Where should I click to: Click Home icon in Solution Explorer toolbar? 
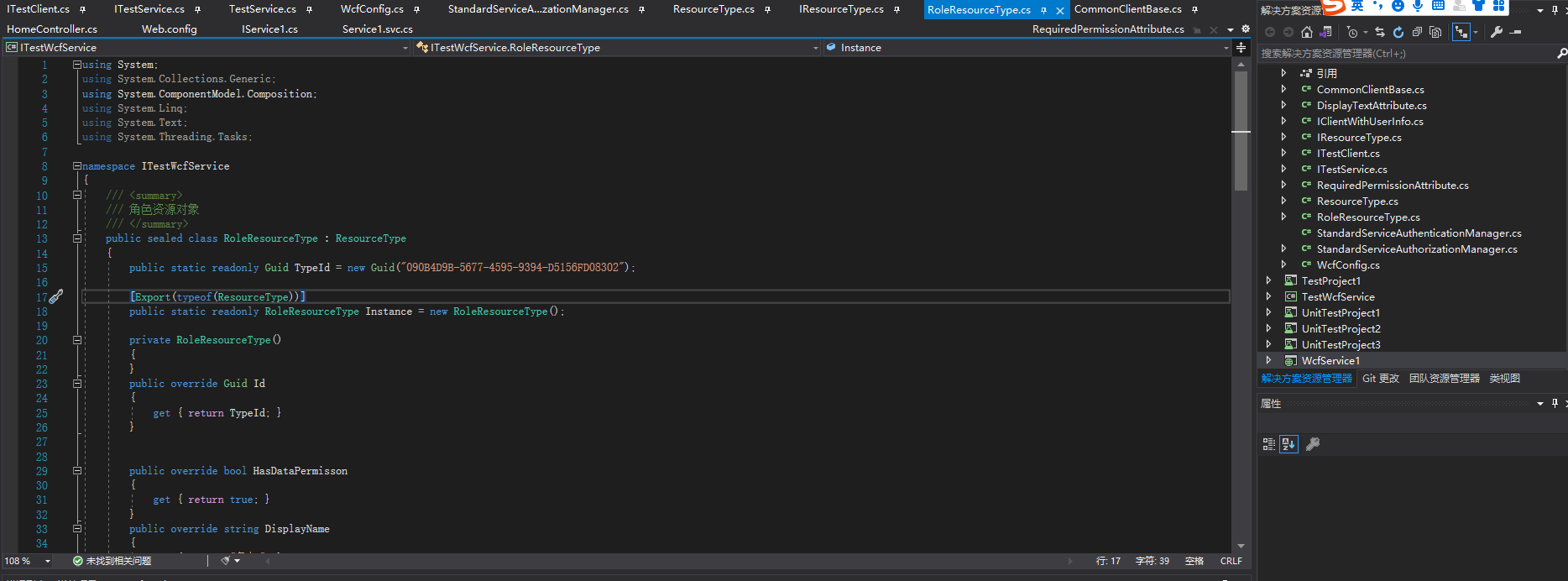click(1307, 32)
